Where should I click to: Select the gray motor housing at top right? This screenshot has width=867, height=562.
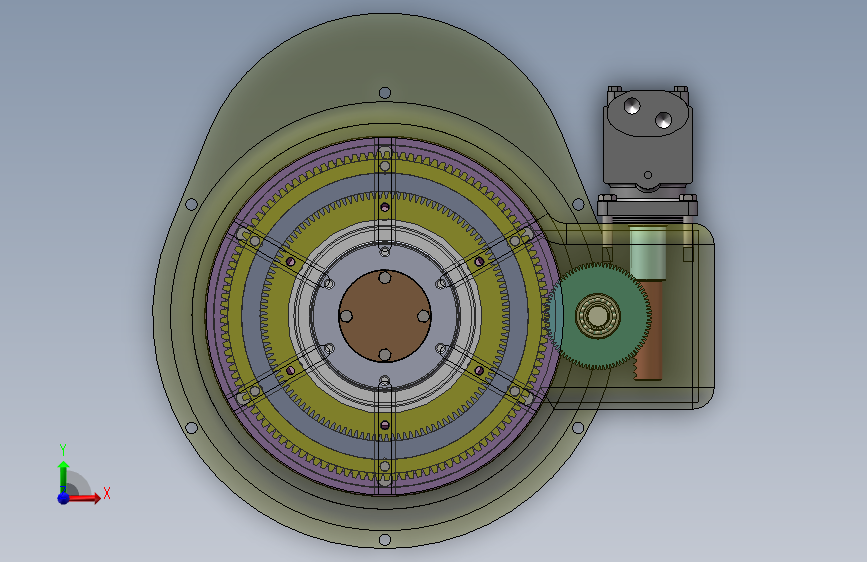click(647, 138)
